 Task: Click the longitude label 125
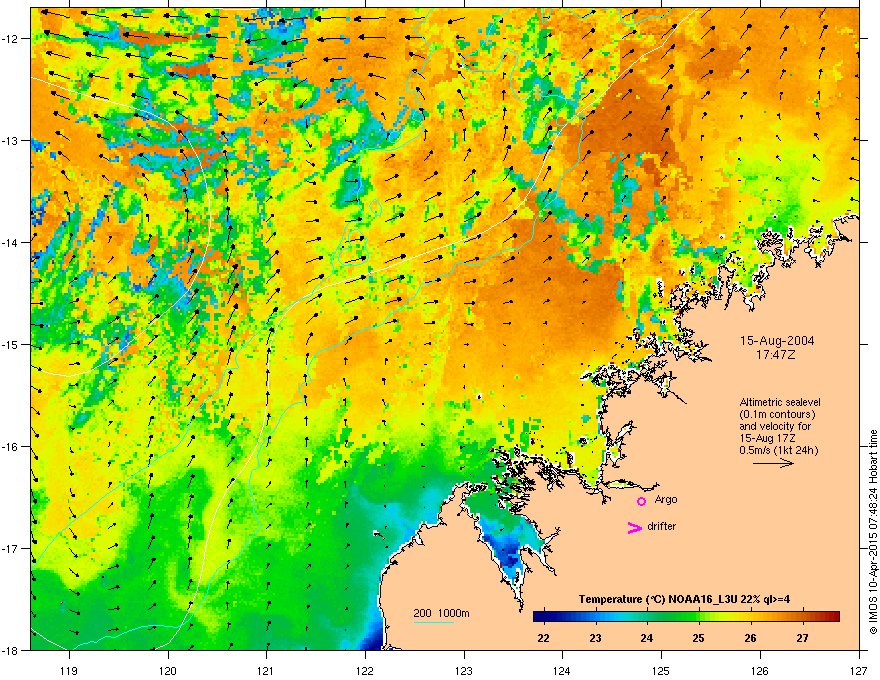661,670
